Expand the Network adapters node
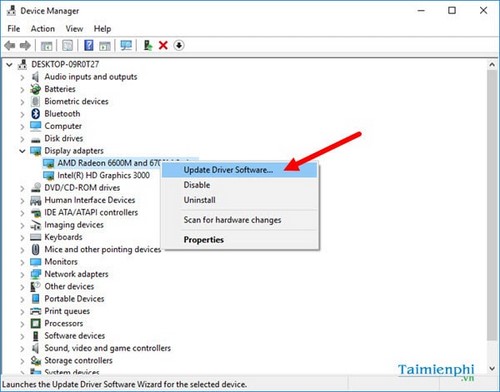500x392 pixels. click(x=22, y=275)
